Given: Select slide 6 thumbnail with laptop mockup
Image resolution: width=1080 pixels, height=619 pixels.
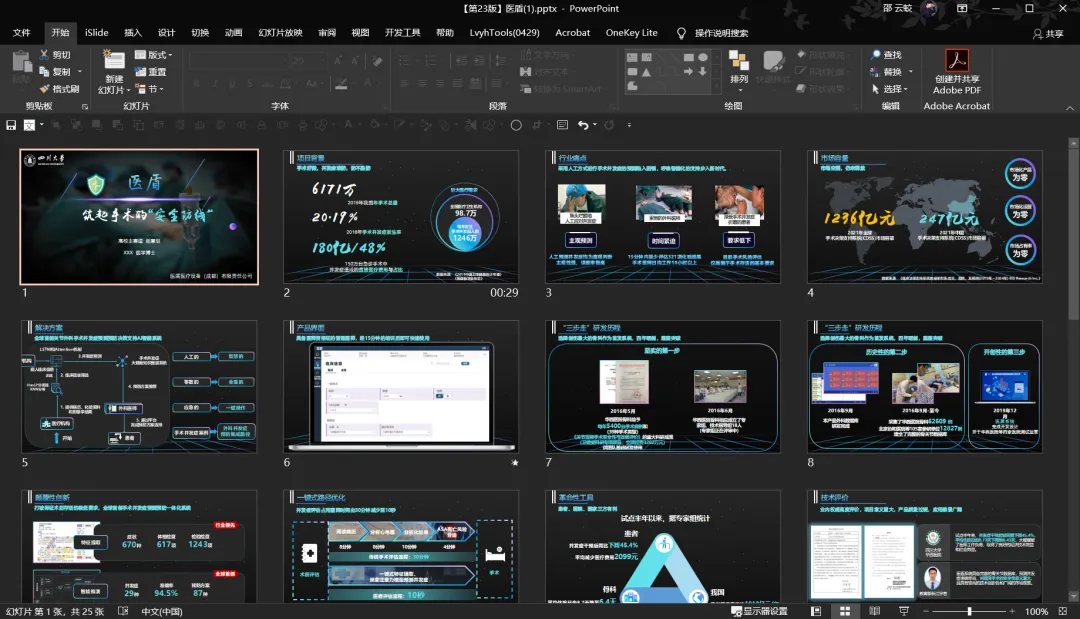Looking at the screenshot, I should coord(401,388).
